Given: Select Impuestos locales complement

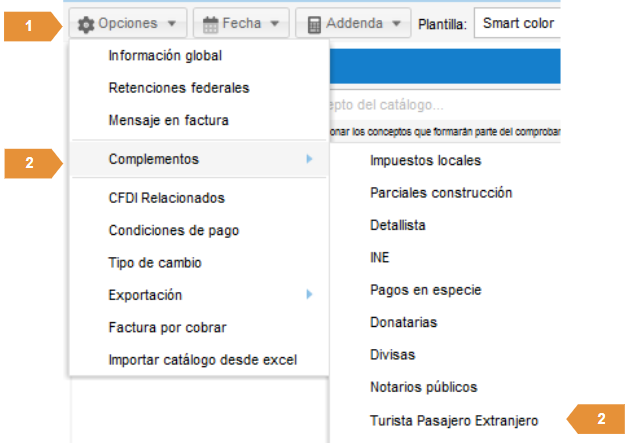Looking at the screenshot, I should click(x=425, y=160).
